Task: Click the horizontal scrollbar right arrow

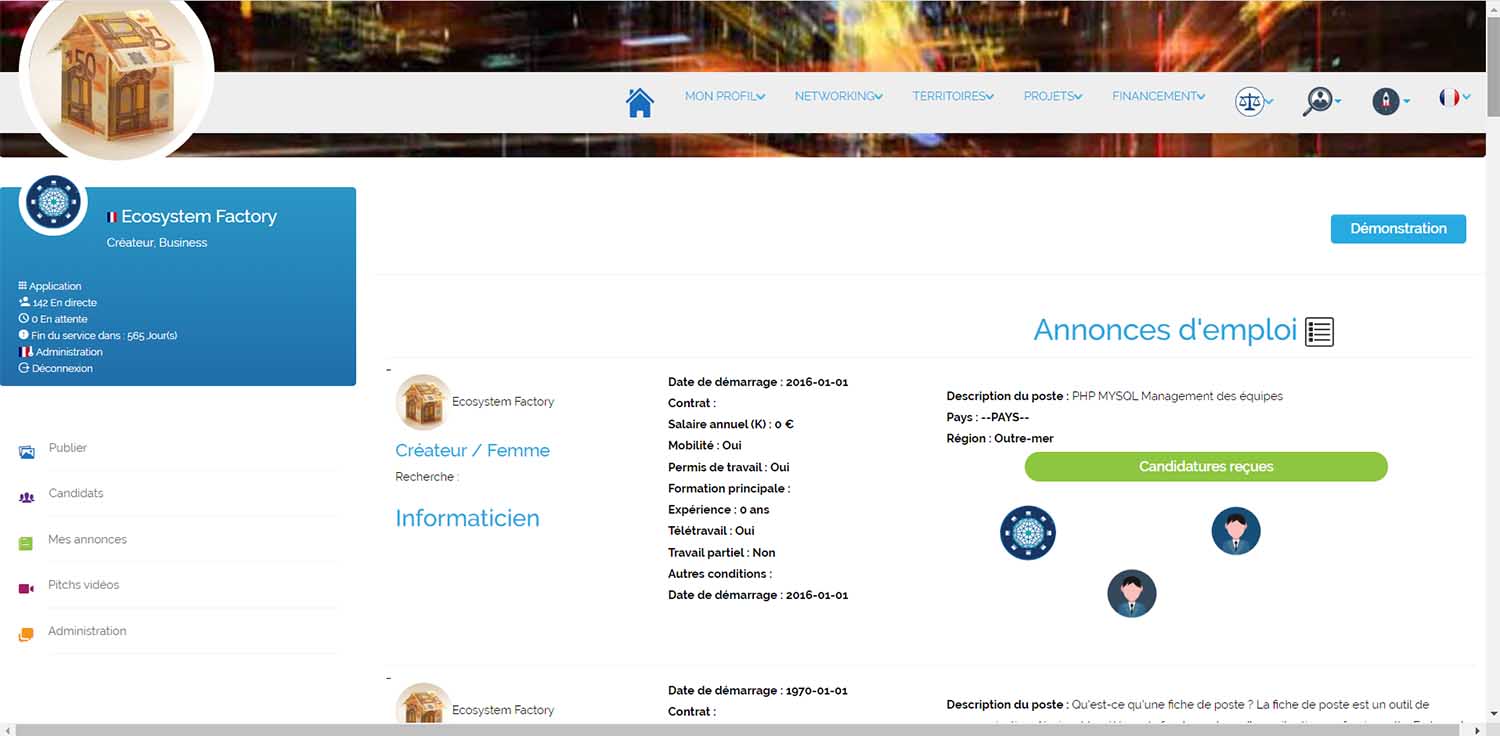Action: click(1477, 730)
